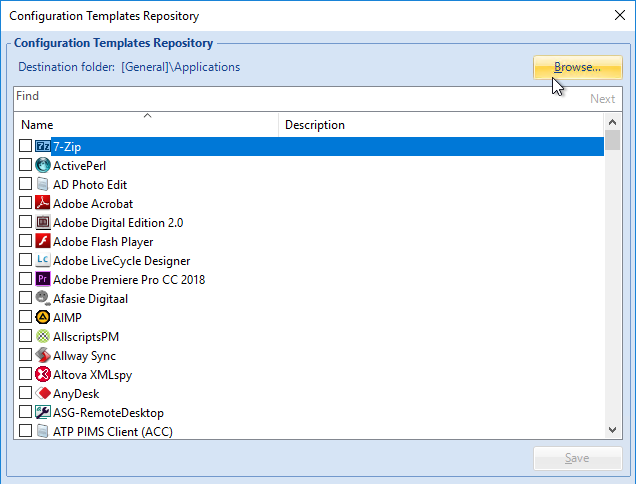The width and height of the screenshot is (636, 484).
Task: Sort the list by Name column header
Action: pyautogui.click(x=146, y=125)
